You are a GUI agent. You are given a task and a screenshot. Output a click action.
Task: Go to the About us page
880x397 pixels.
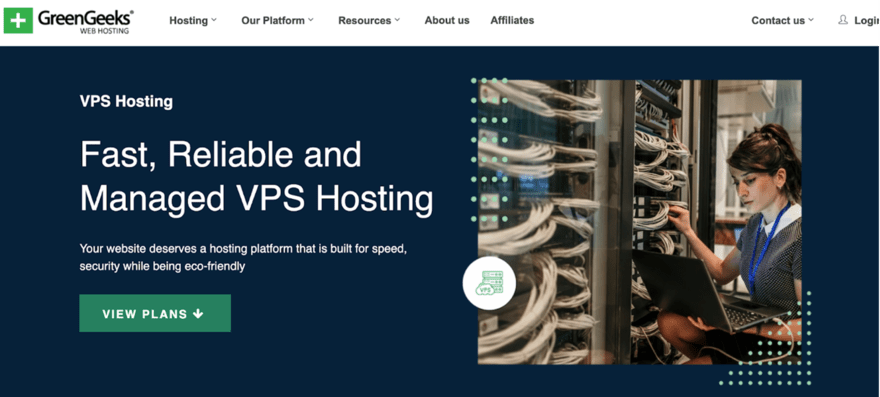click(x=447, y=20)
